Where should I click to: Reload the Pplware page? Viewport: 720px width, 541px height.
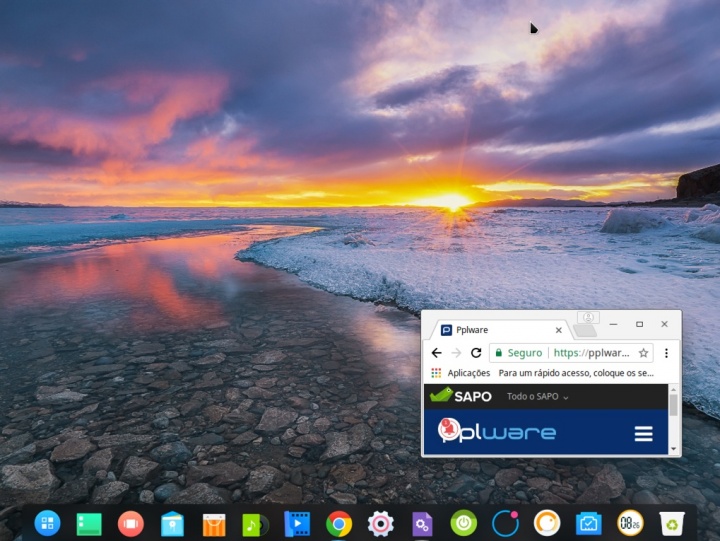(476, 353)
